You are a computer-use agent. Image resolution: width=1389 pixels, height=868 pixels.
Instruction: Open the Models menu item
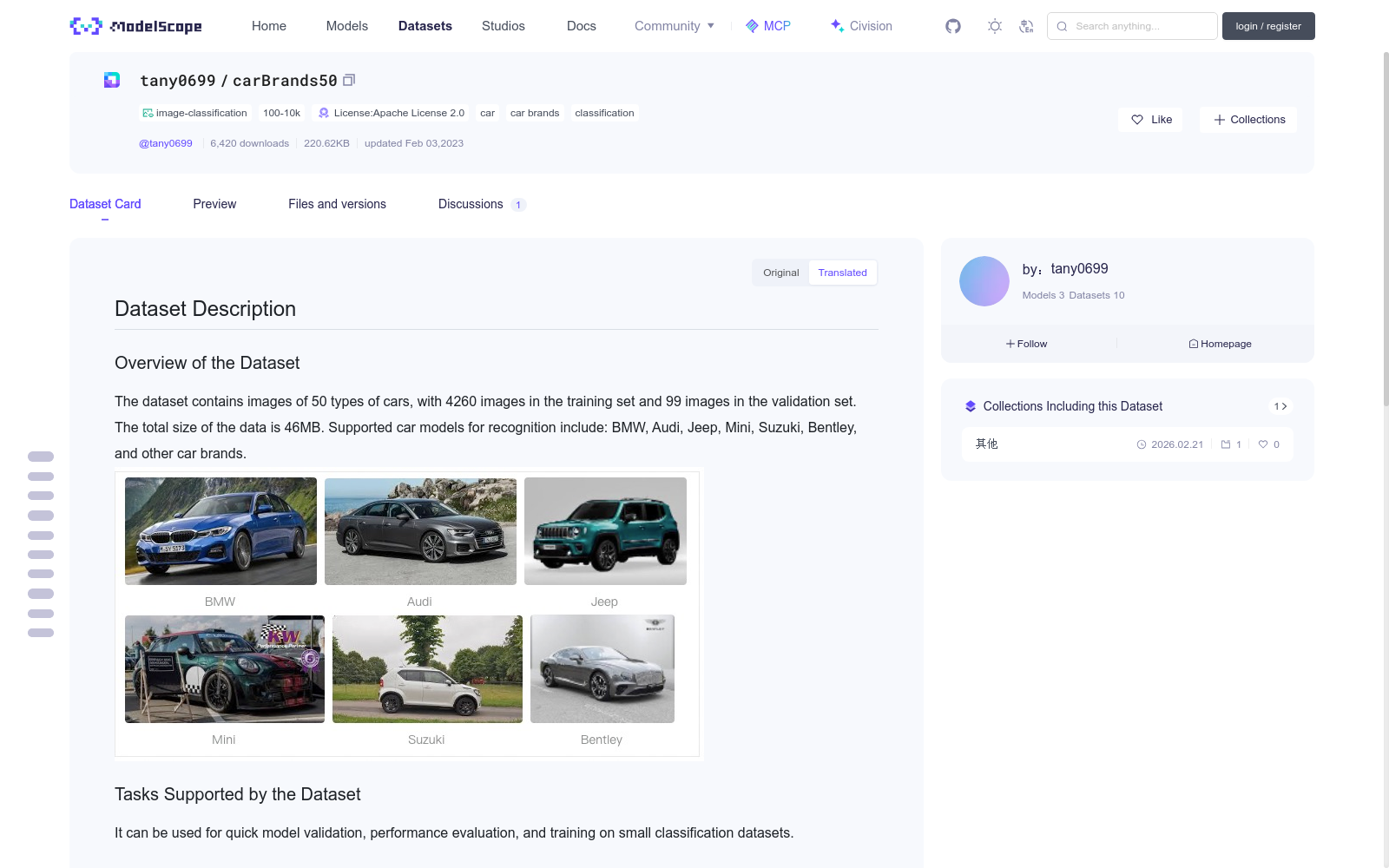click(x=347, y=26)
